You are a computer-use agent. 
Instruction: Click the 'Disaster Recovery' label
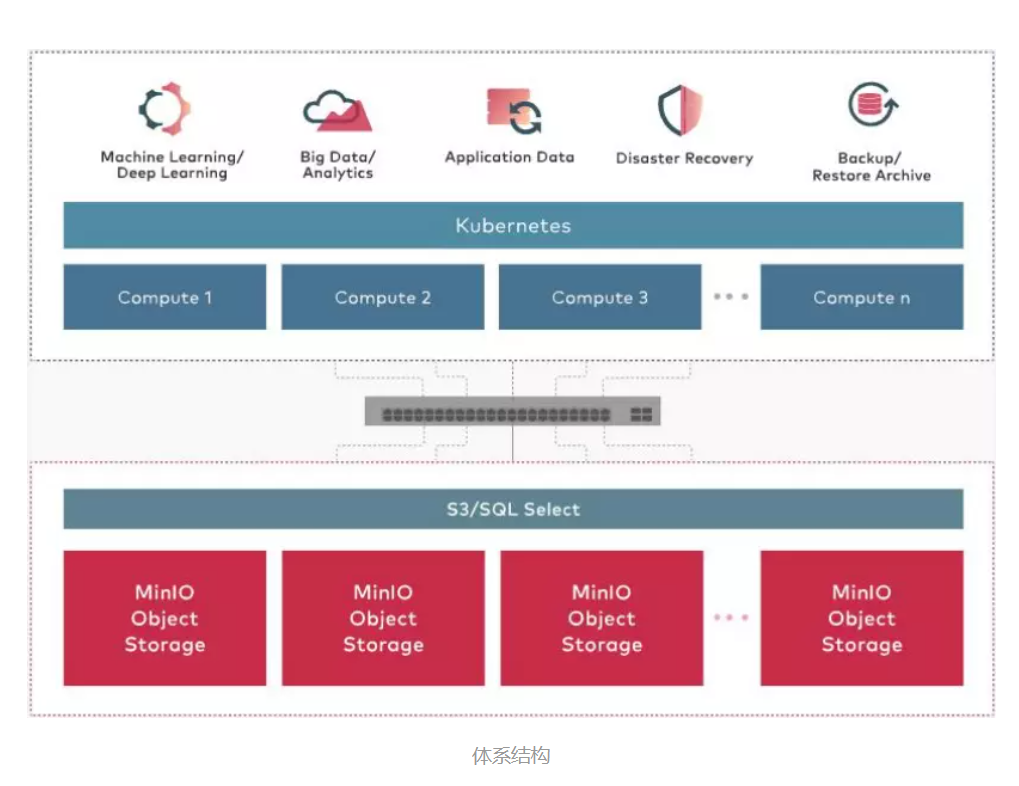pos(684,159)
